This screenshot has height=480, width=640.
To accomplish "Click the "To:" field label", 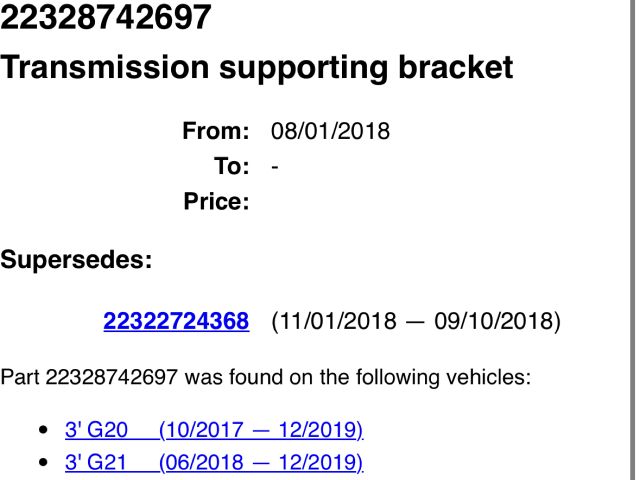I will pyautogui.click(x=229, y=166).
